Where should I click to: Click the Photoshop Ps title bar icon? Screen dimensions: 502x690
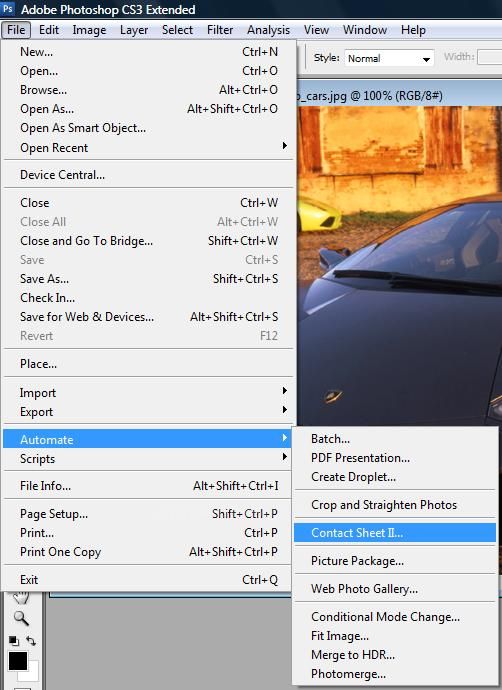coord(8,8)
